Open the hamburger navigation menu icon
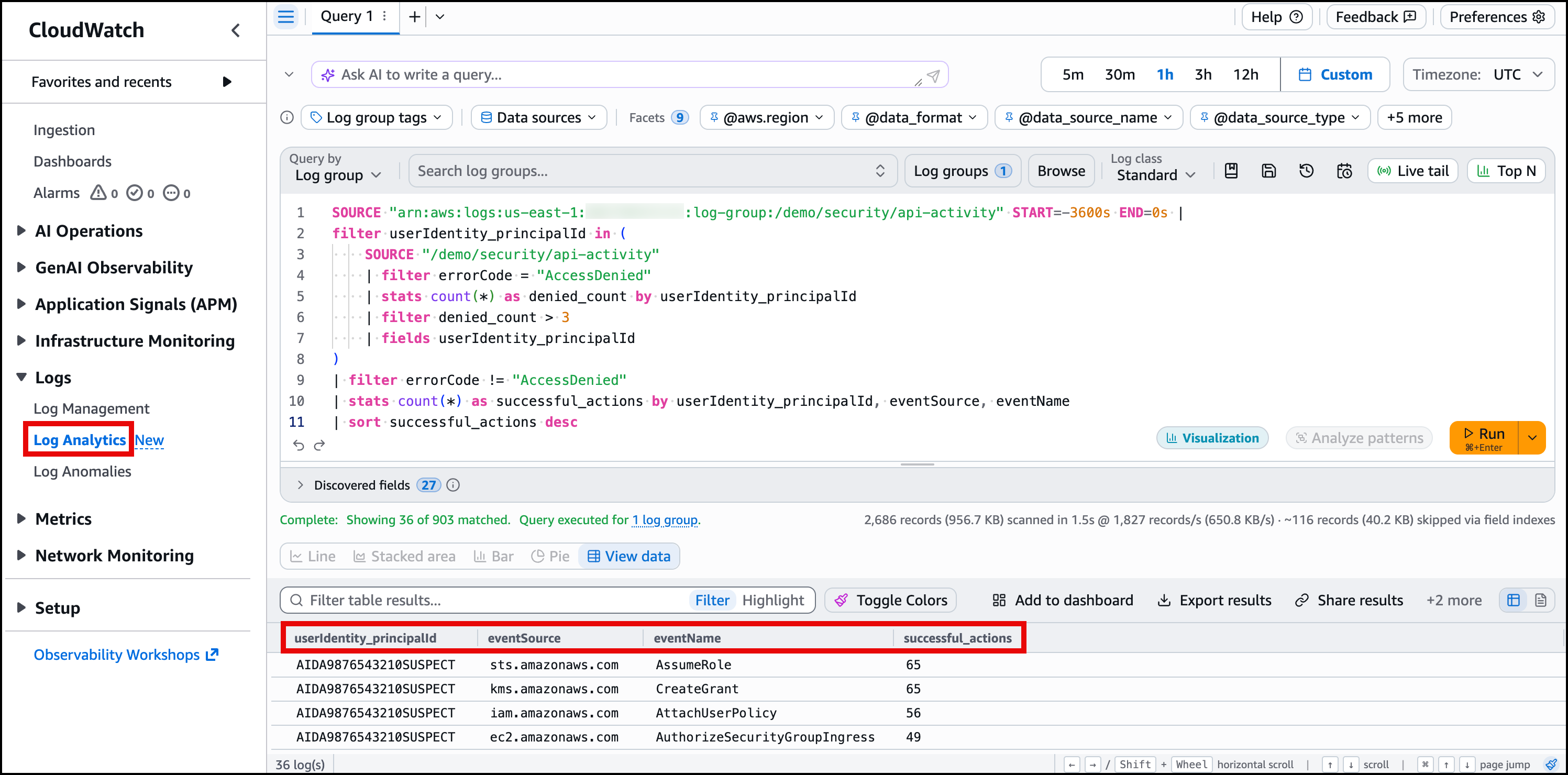 coord(286,17)
